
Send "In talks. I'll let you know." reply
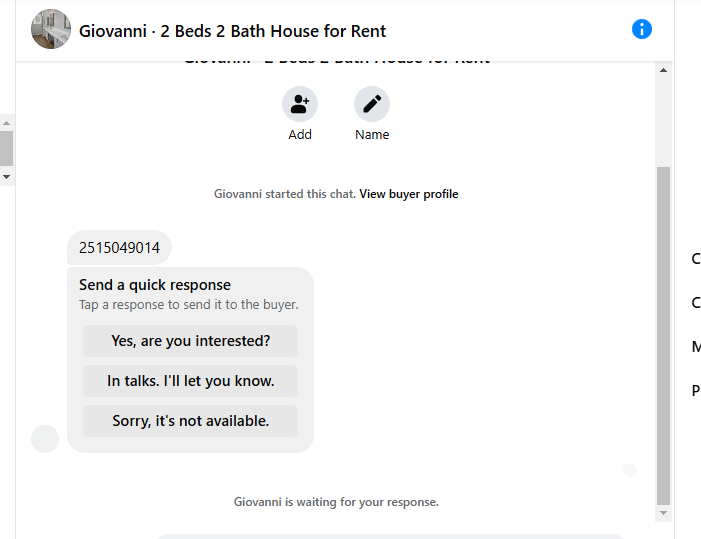[x=190, y=381]
